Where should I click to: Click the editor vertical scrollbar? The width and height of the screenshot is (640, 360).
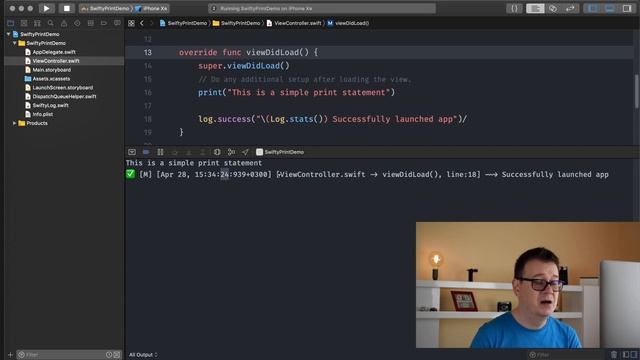click(x=636, y=91)
